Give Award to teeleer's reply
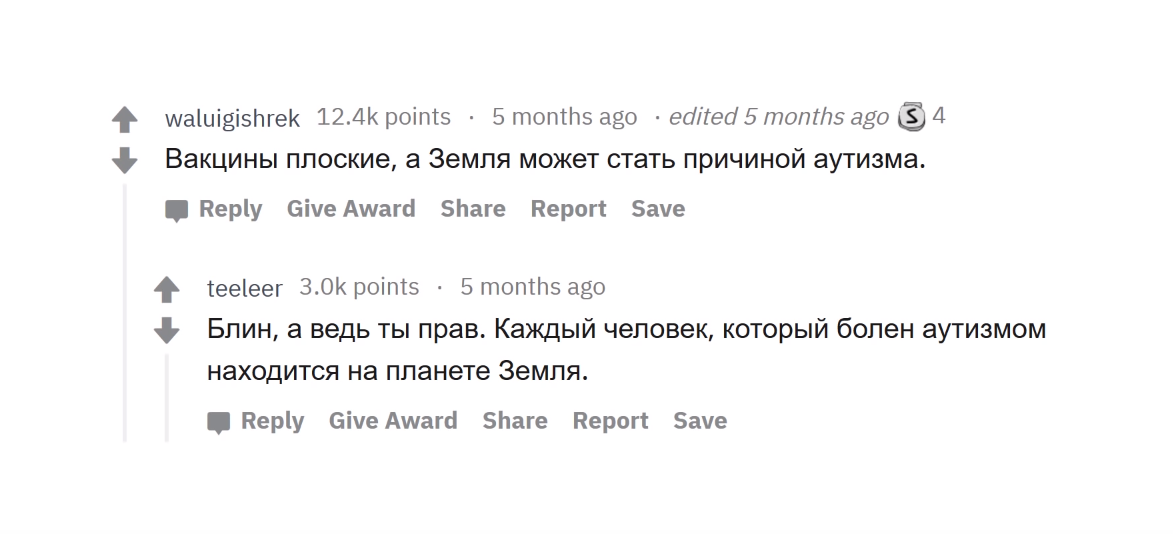This screenshot has height=534, width=1173. [393, 421]
